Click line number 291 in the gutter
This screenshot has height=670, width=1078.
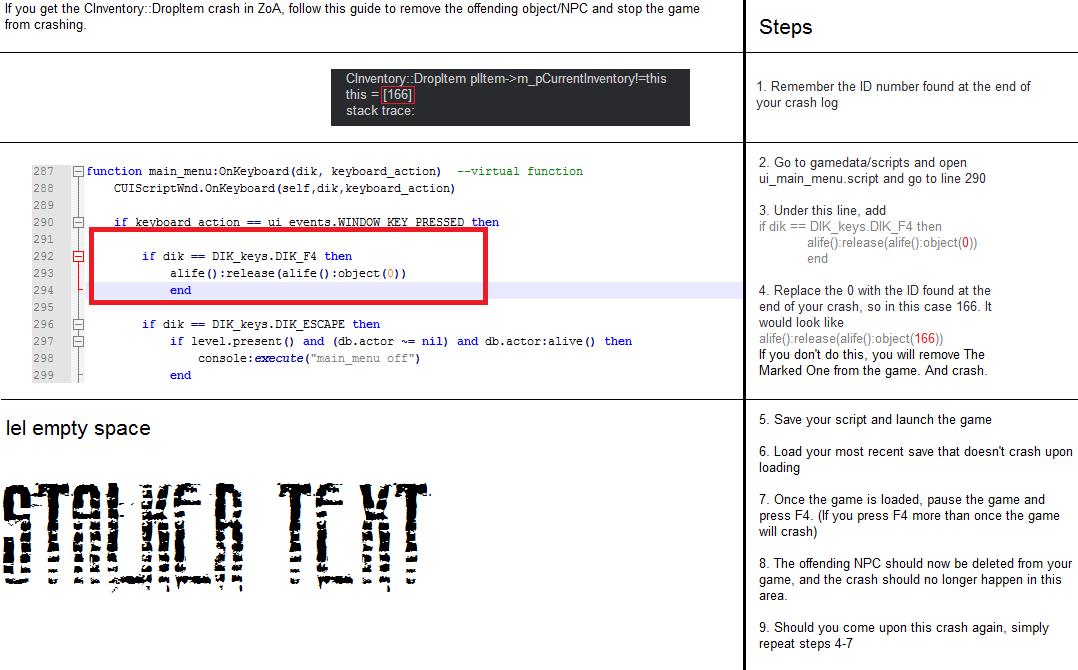tap(43, 239)
